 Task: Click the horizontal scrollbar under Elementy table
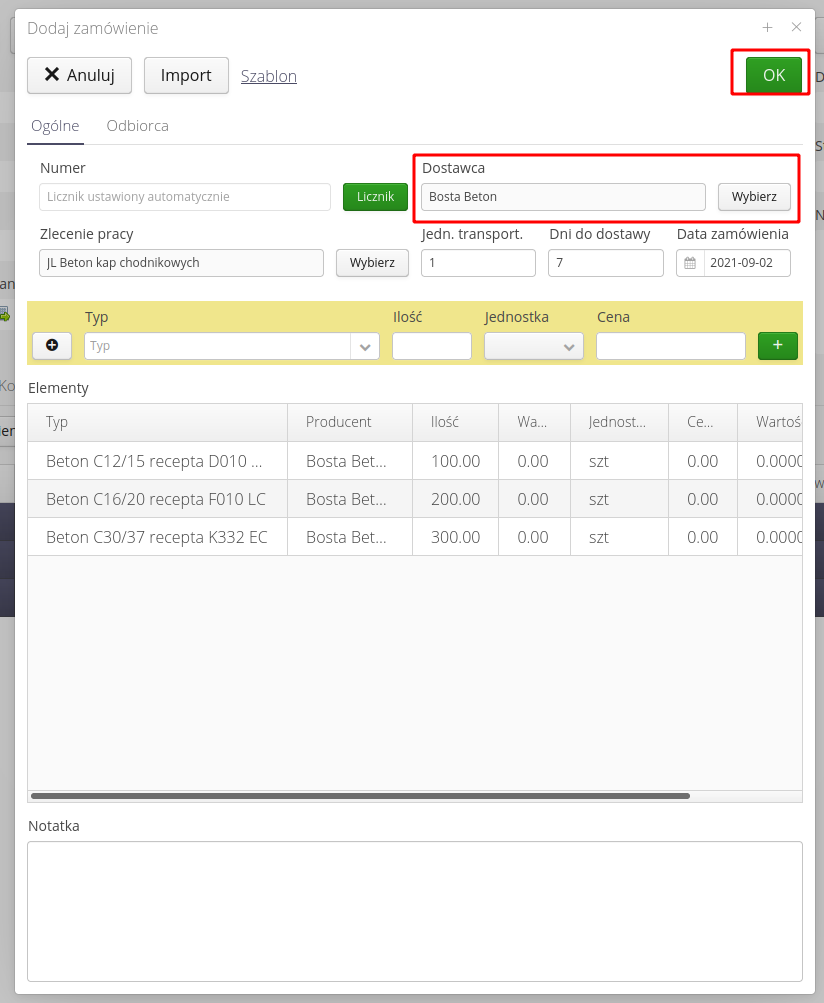click(x=360, y=796)
